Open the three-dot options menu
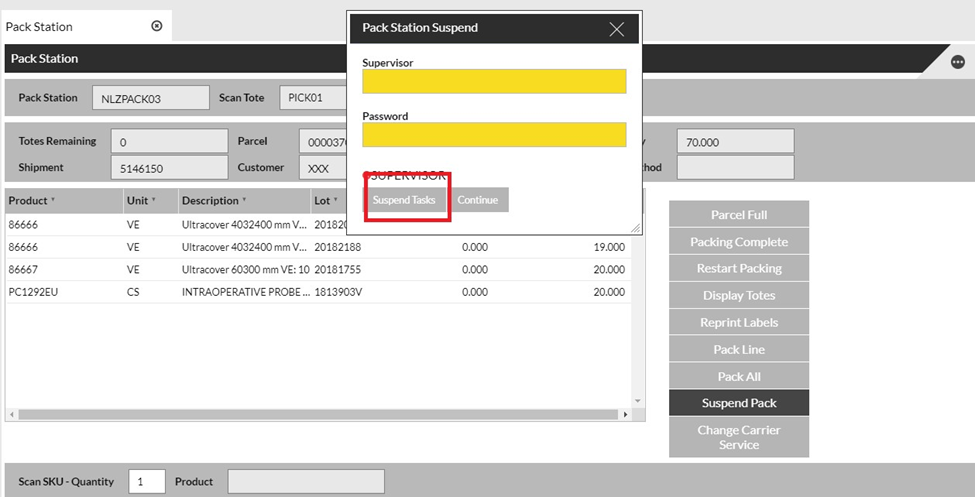The image size is (975, 497). coord(957,62)
